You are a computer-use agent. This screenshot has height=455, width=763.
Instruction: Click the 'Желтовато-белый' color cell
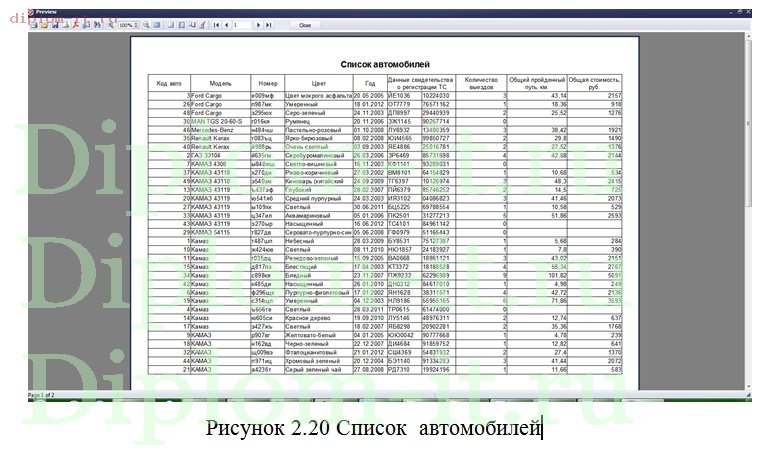(319, 335)
